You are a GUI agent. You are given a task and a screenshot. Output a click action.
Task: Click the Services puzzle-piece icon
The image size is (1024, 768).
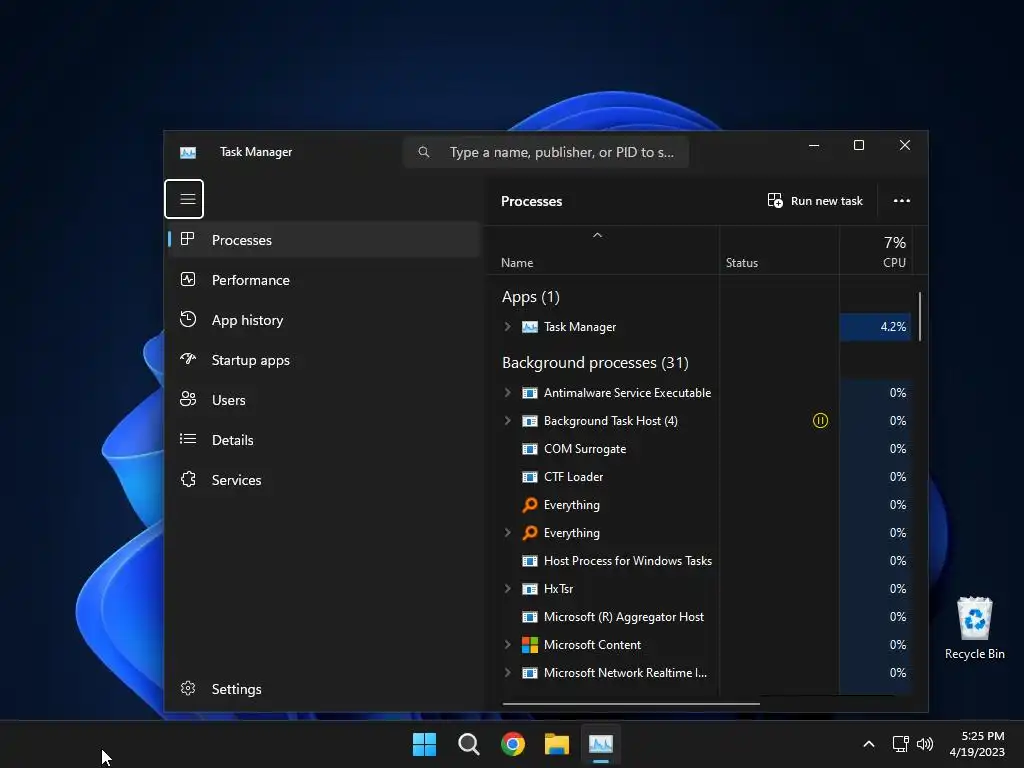pyautogui.click(x=188, y=479)
